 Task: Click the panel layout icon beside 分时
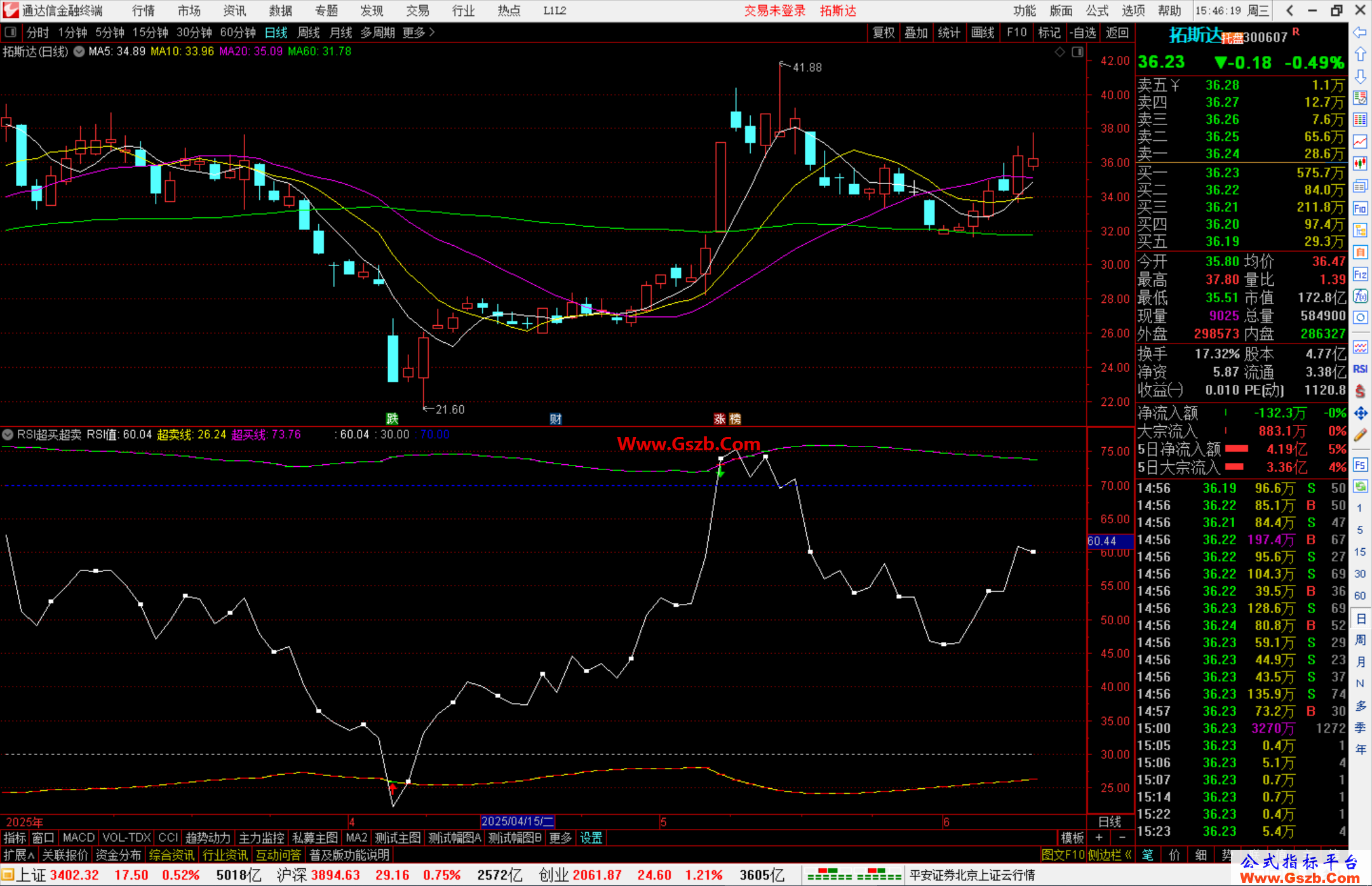pos(10,32)
